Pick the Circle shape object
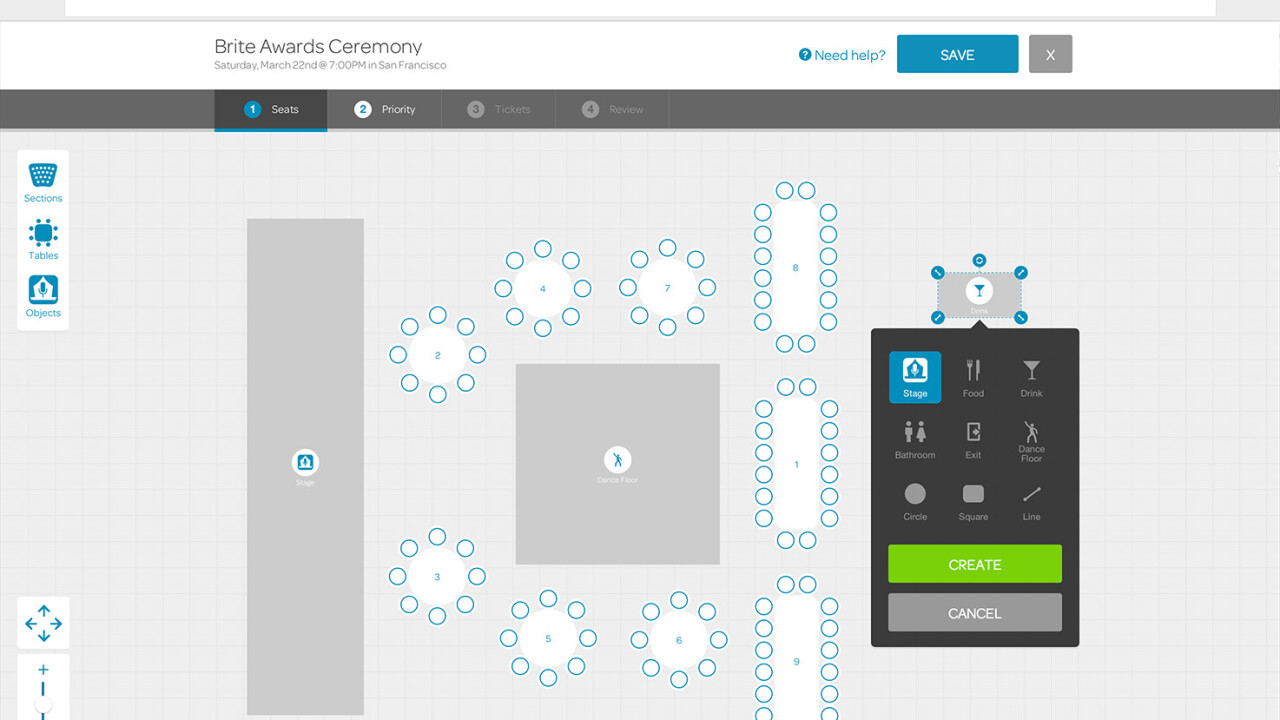1280x720 pixels. click(915, 500)
